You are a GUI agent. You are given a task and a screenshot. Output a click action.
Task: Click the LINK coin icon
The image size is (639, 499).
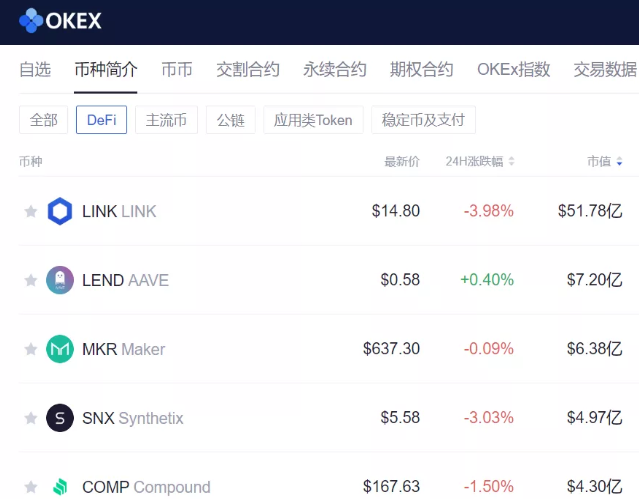(60, 211)
